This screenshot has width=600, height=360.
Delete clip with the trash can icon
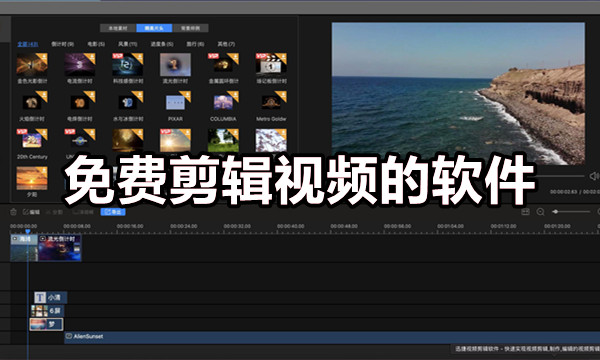pos(13,212)
